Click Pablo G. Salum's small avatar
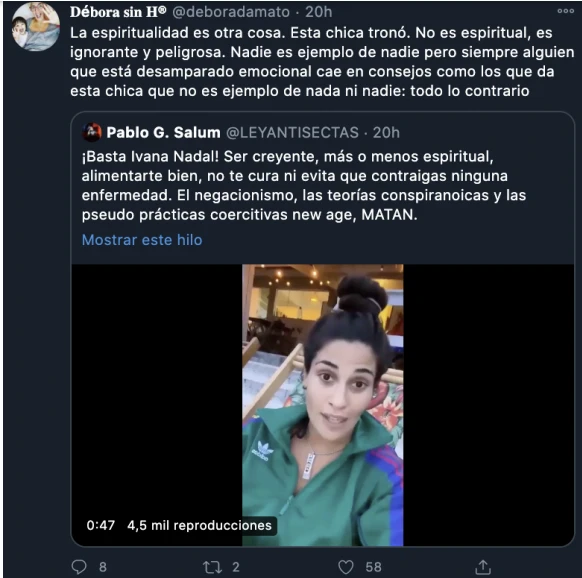 click(x=92, y=132)
